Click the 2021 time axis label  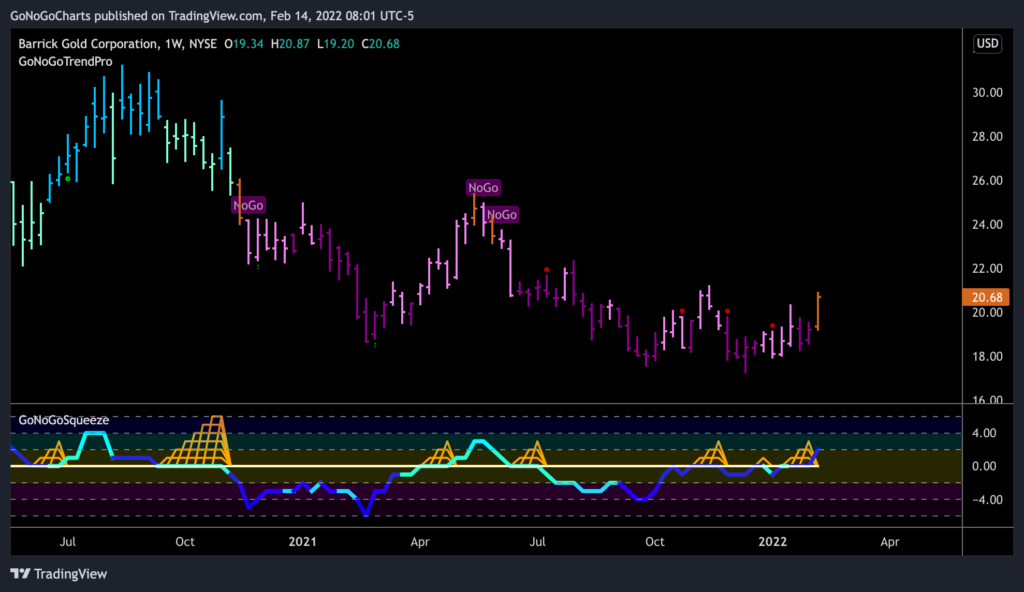(x=302, y=542)
